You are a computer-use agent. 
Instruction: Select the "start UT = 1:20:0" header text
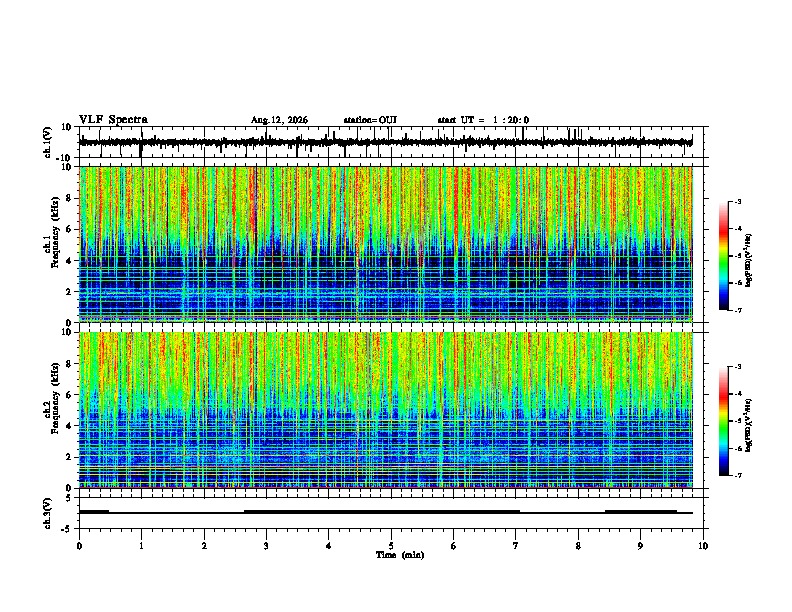pyautogui.click(x=483, y=120)
